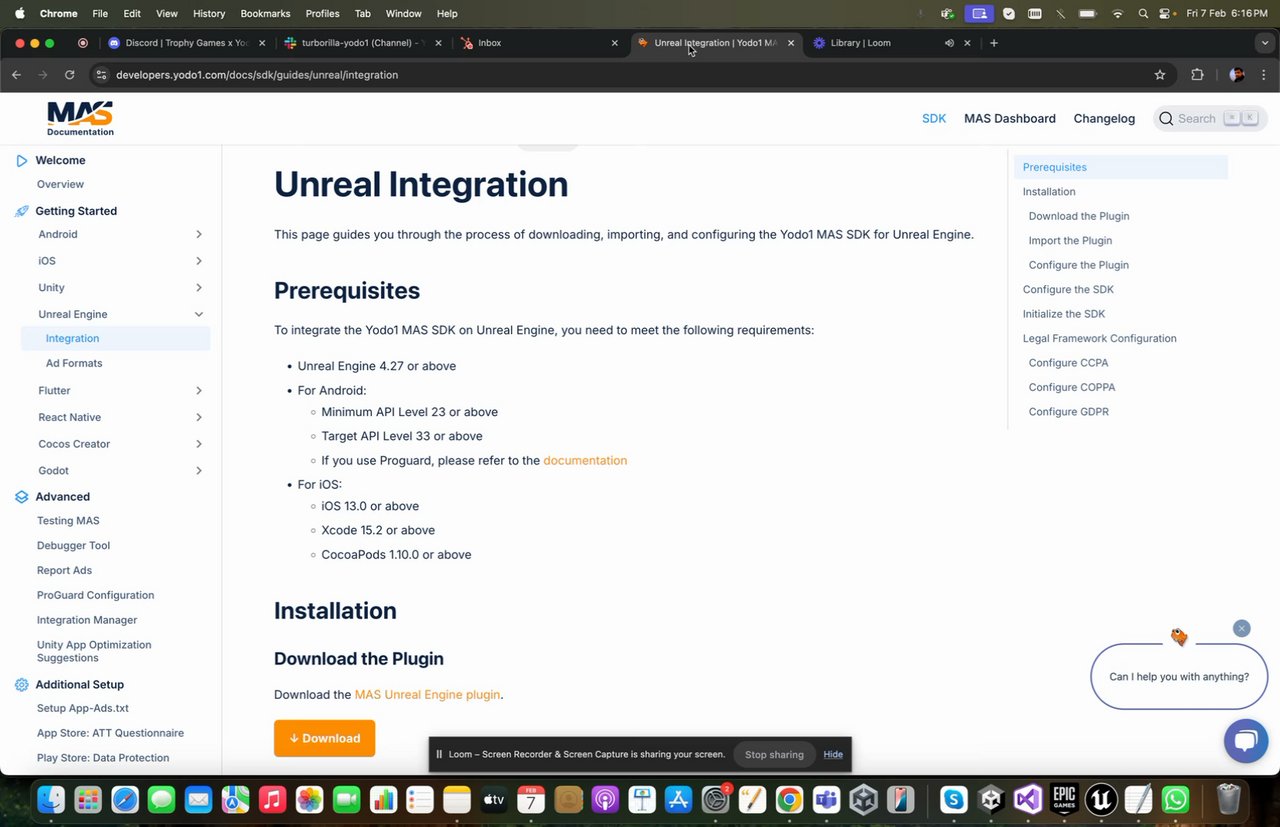Bookmark this page with the star icon

tap(1160, 75)
